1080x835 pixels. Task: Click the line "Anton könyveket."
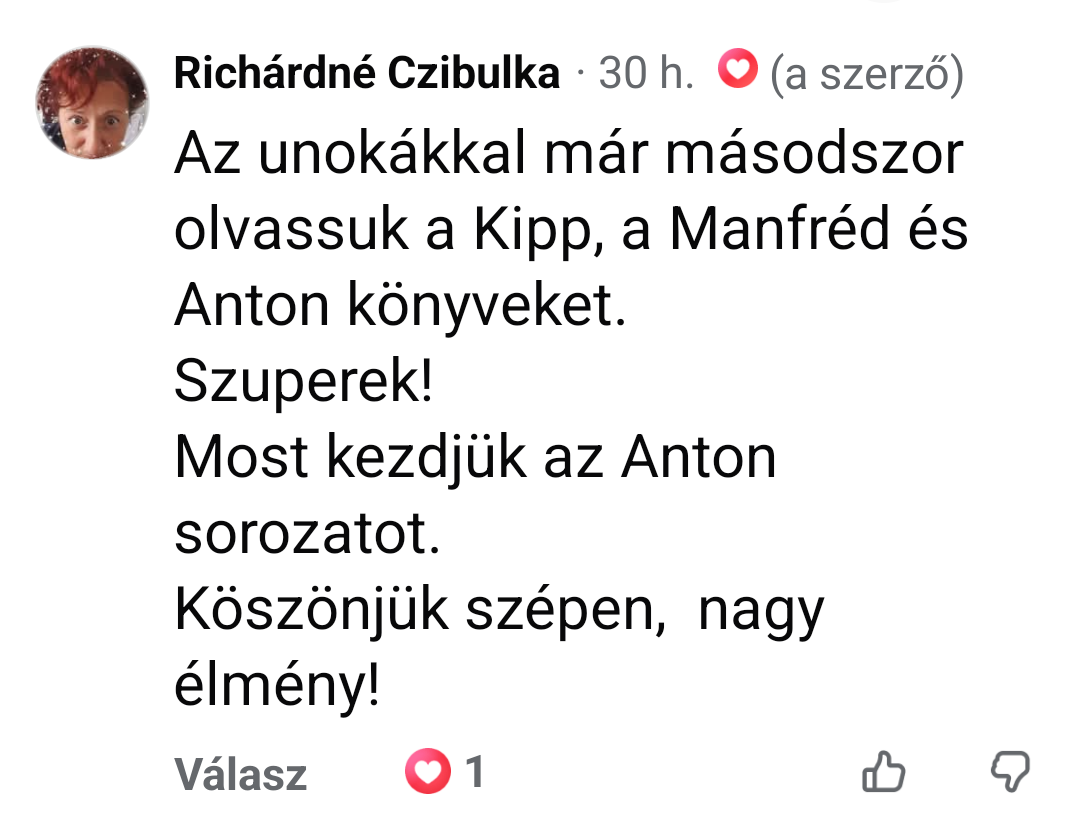click(401, 305)
